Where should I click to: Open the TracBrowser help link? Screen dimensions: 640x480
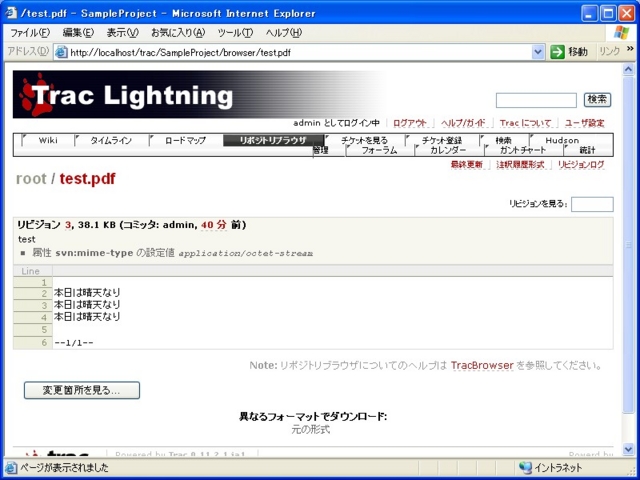pyautogui.click(x=482, y=365)
